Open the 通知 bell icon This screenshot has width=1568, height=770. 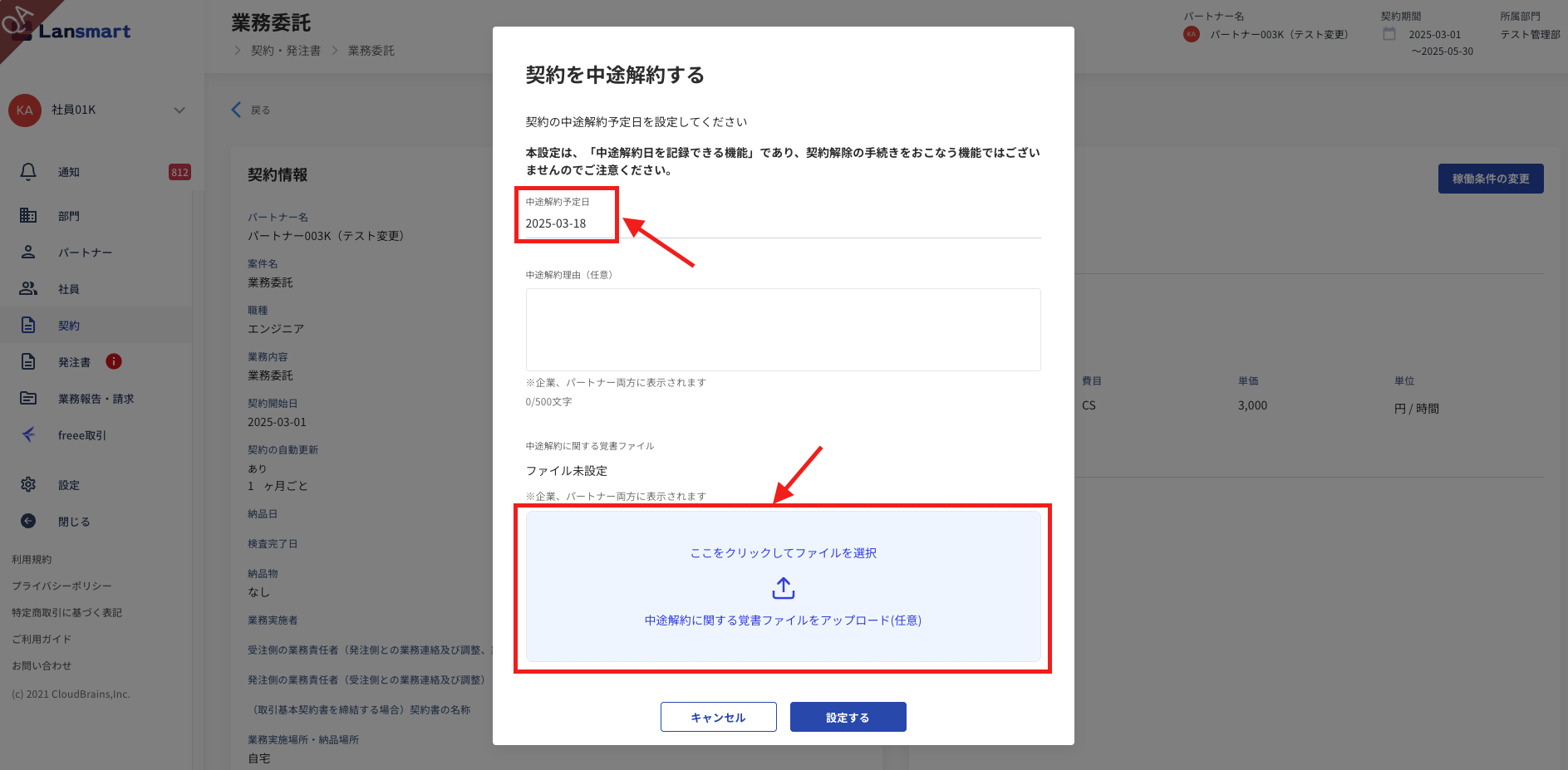[x=28, y=172]
